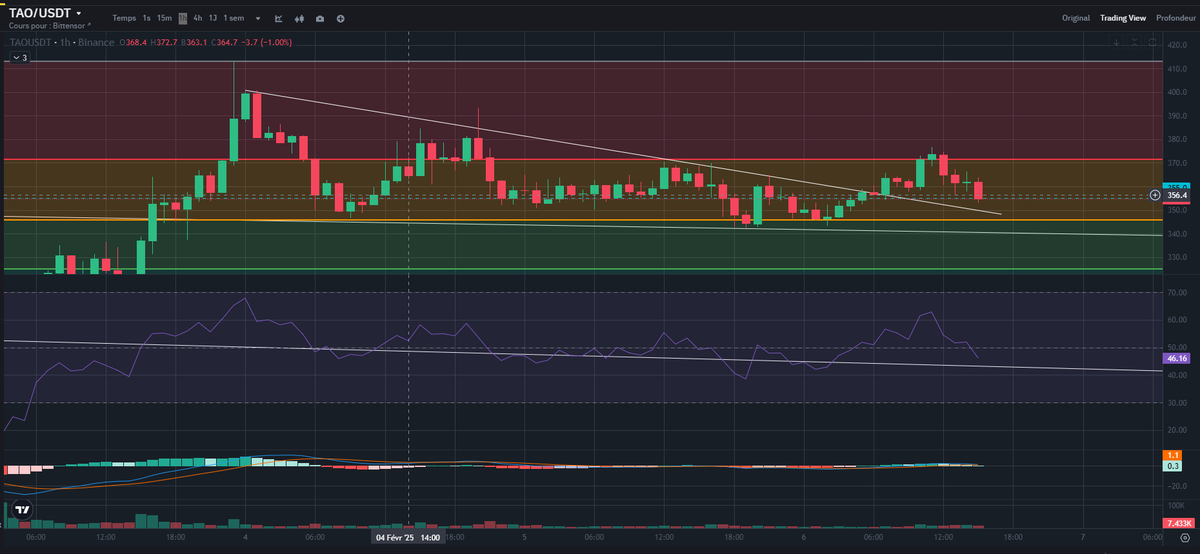Click the collapse arrows icon above the price scale
1200x554 pixels.
point(1135,43)
